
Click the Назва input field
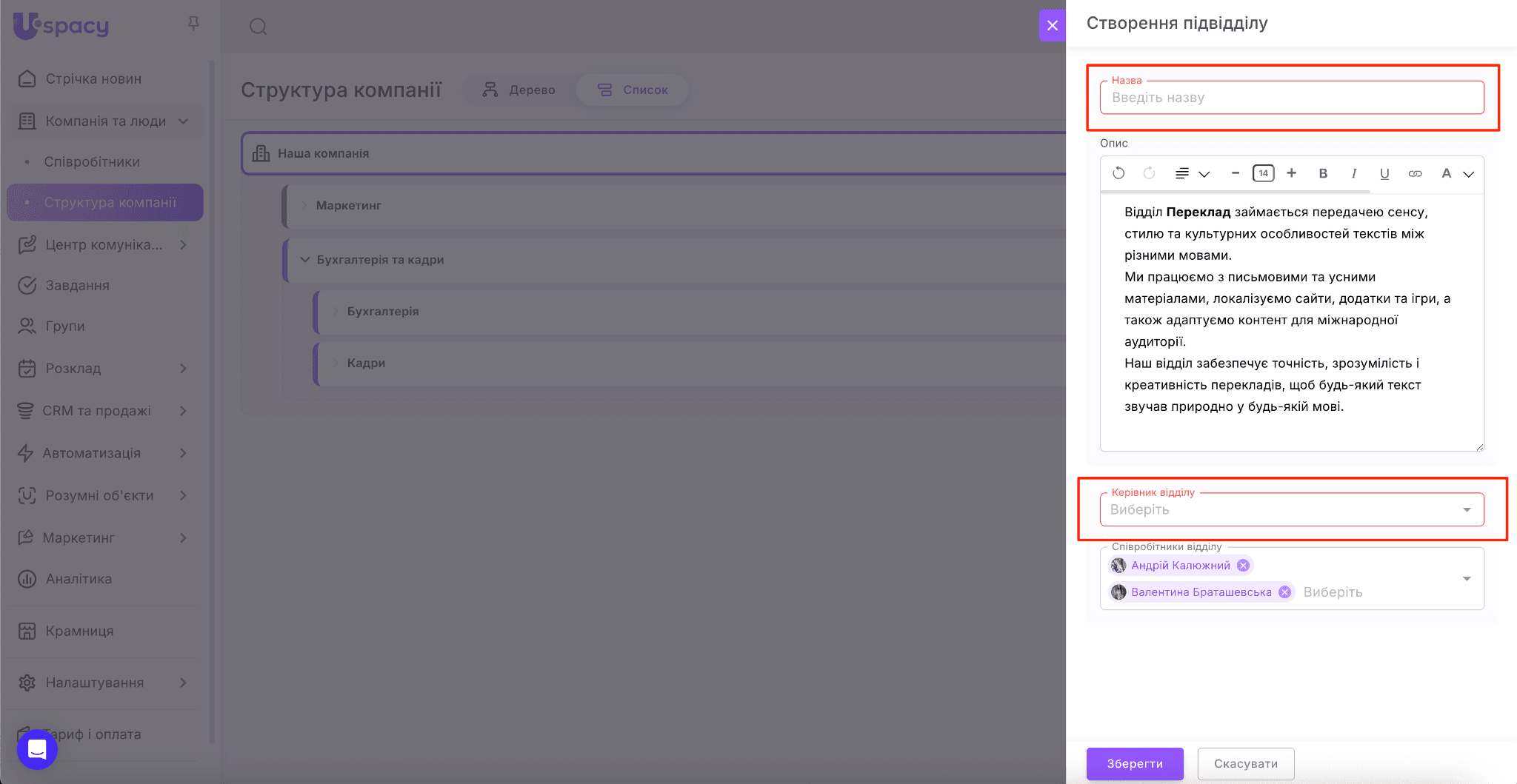pyautogui.click(x=1291, y=98)
